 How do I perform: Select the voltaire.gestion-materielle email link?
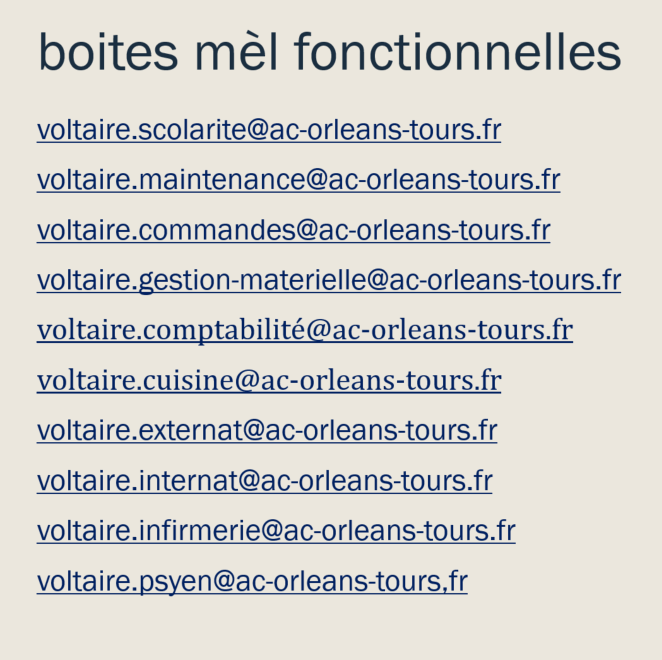[329, 280]
